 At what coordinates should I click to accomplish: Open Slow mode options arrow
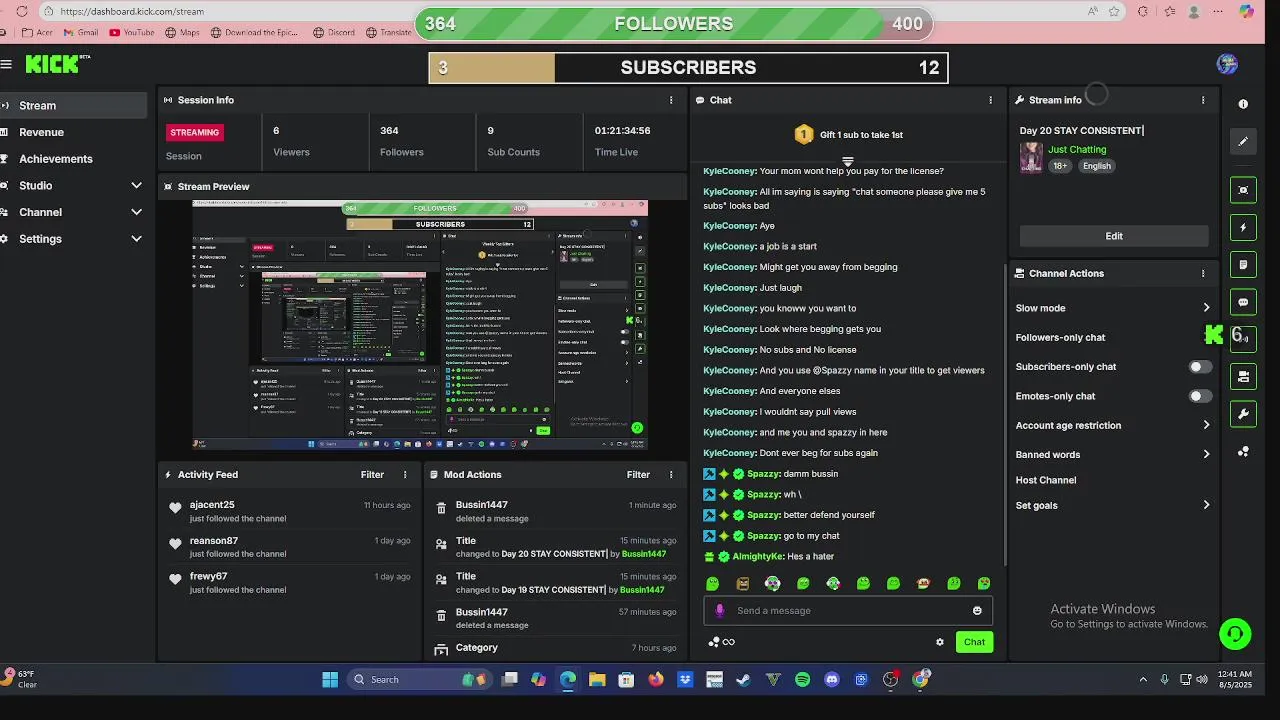1206,308
